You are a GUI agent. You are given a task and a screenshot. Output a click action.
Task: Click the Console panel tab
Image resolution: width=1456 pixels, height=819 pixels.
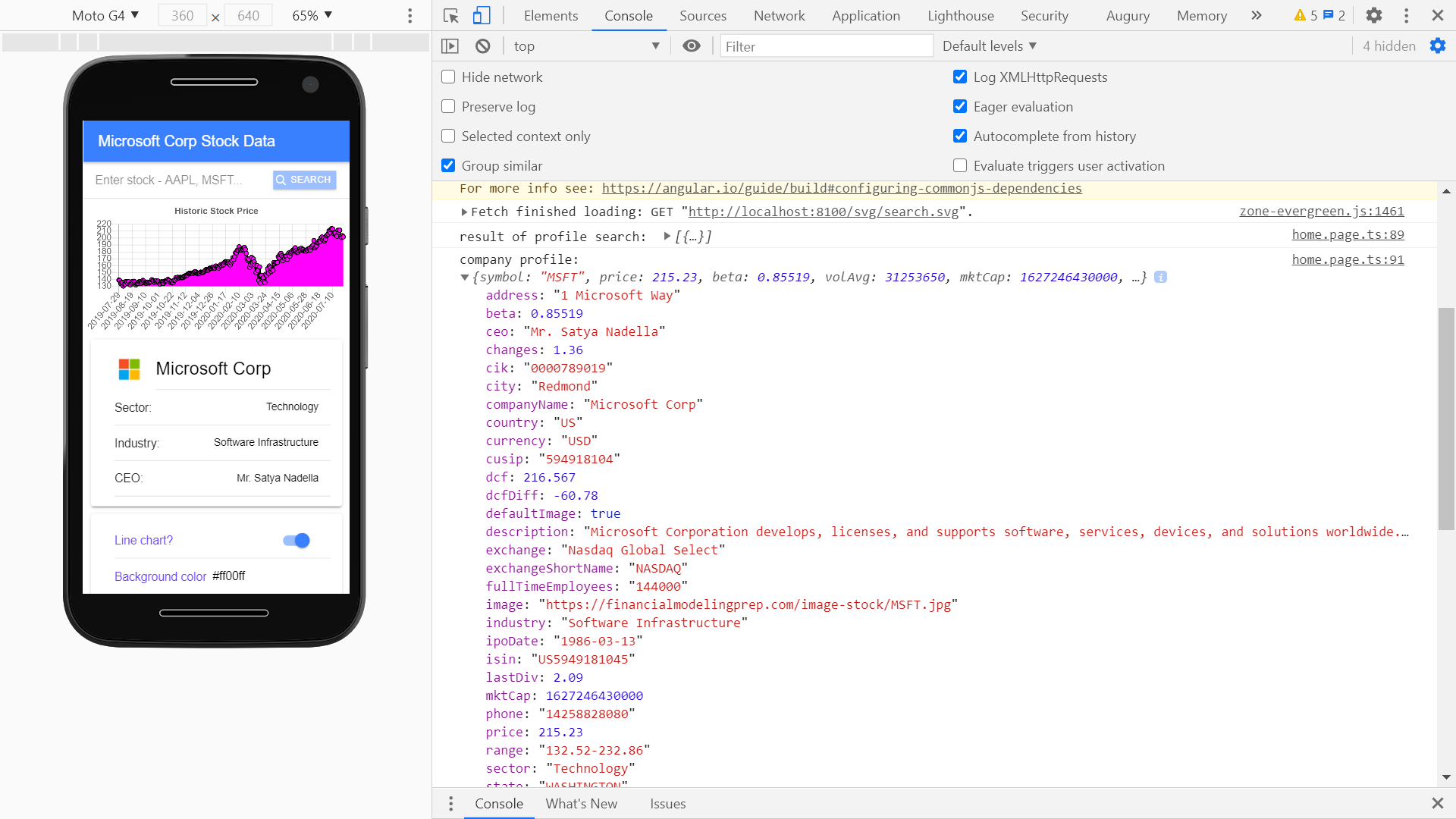point(629,17)
